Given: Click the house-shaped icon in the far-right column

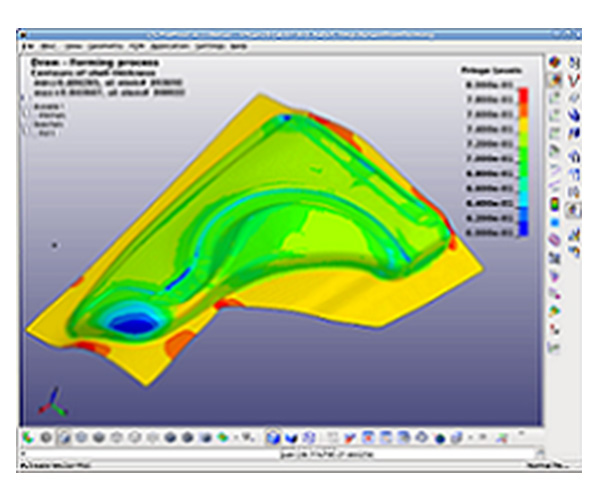Looking at the screenshot, I should tap(574, 156).
